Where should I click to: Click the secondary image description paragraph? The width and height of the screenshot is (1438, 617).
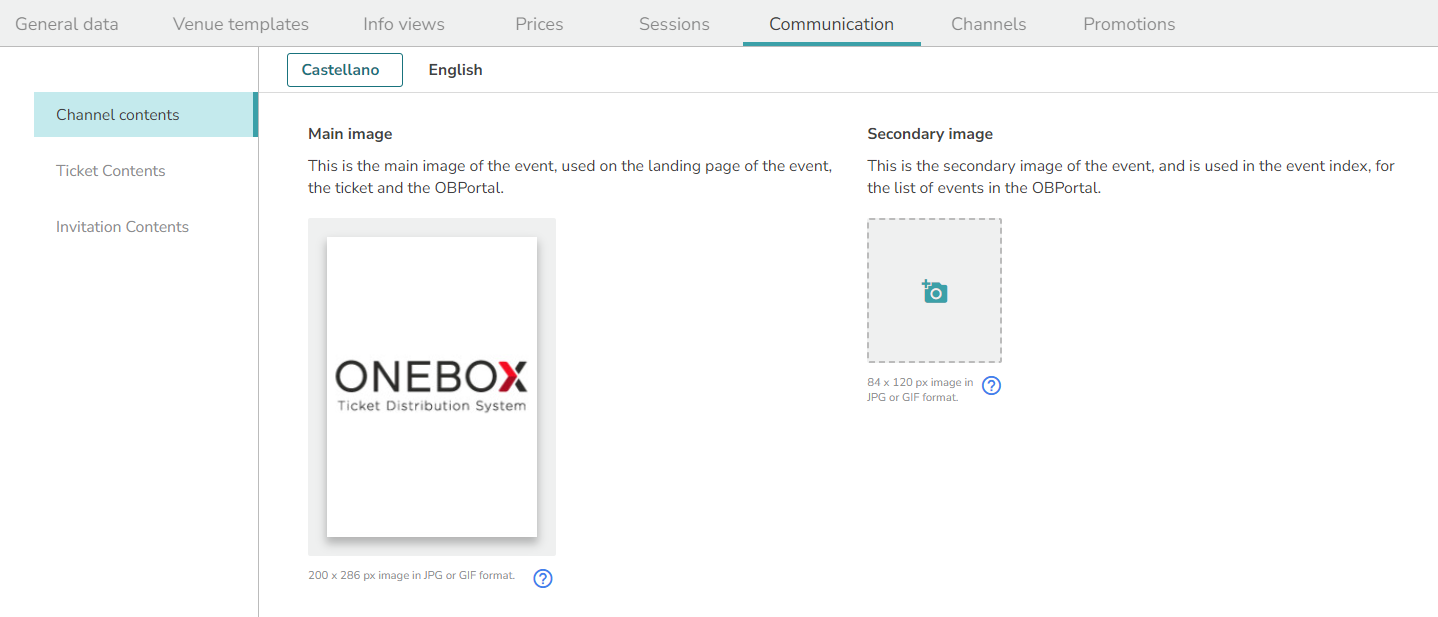coord(1131,176)
